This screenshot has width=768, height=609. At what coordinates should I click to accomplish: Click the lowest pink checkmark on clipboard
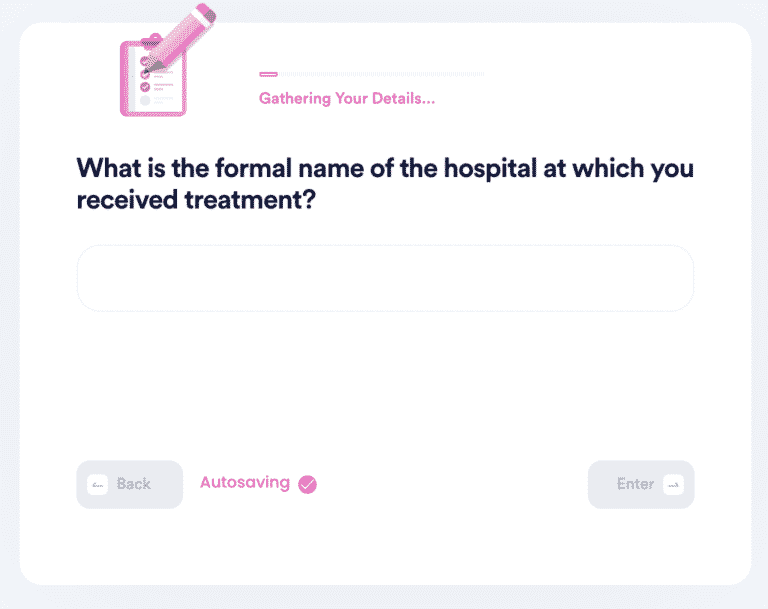pyautogui.click(x=145, y=87)
